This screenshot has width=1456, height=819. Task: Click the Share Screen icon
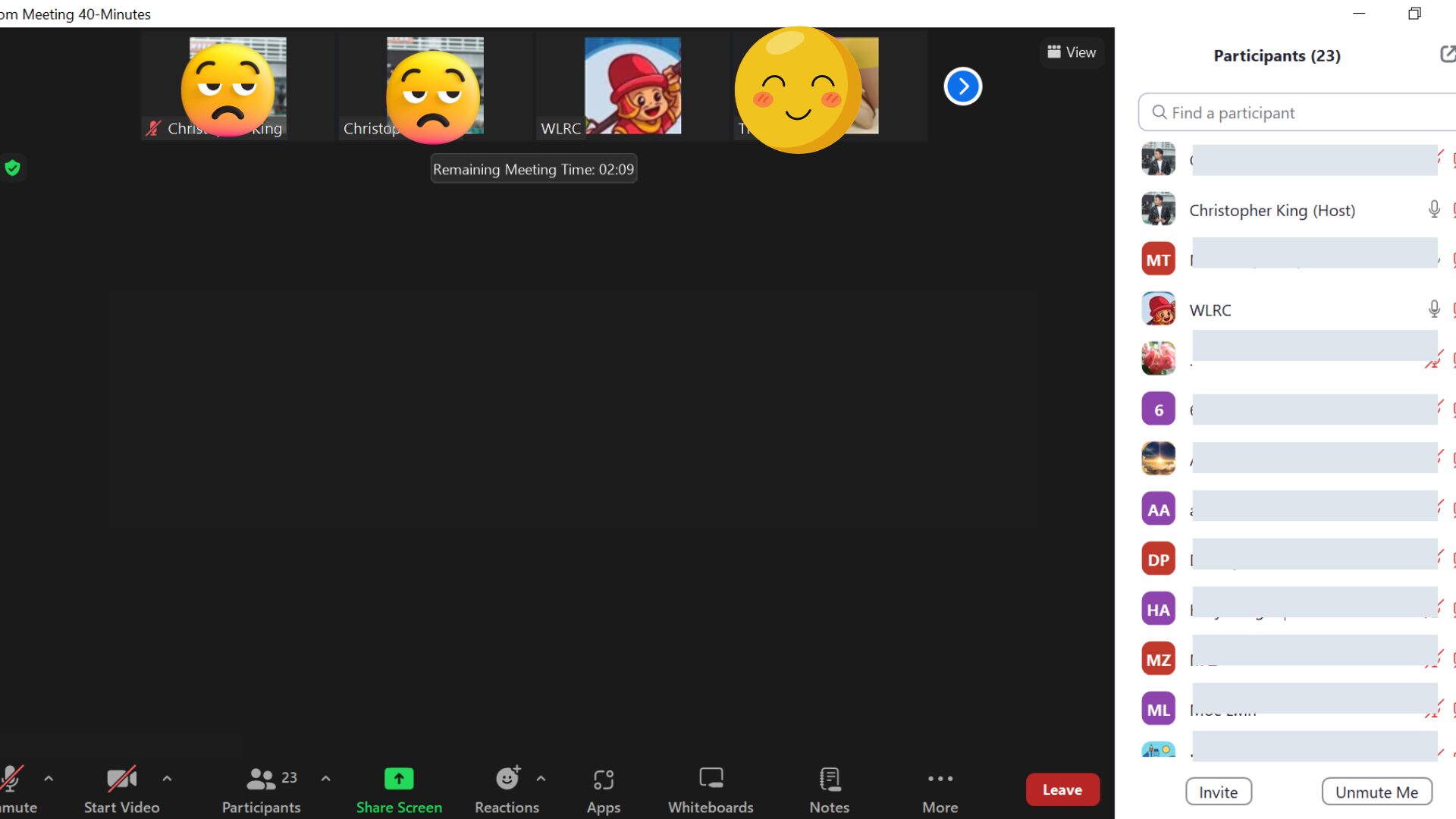tap(399, 779)
